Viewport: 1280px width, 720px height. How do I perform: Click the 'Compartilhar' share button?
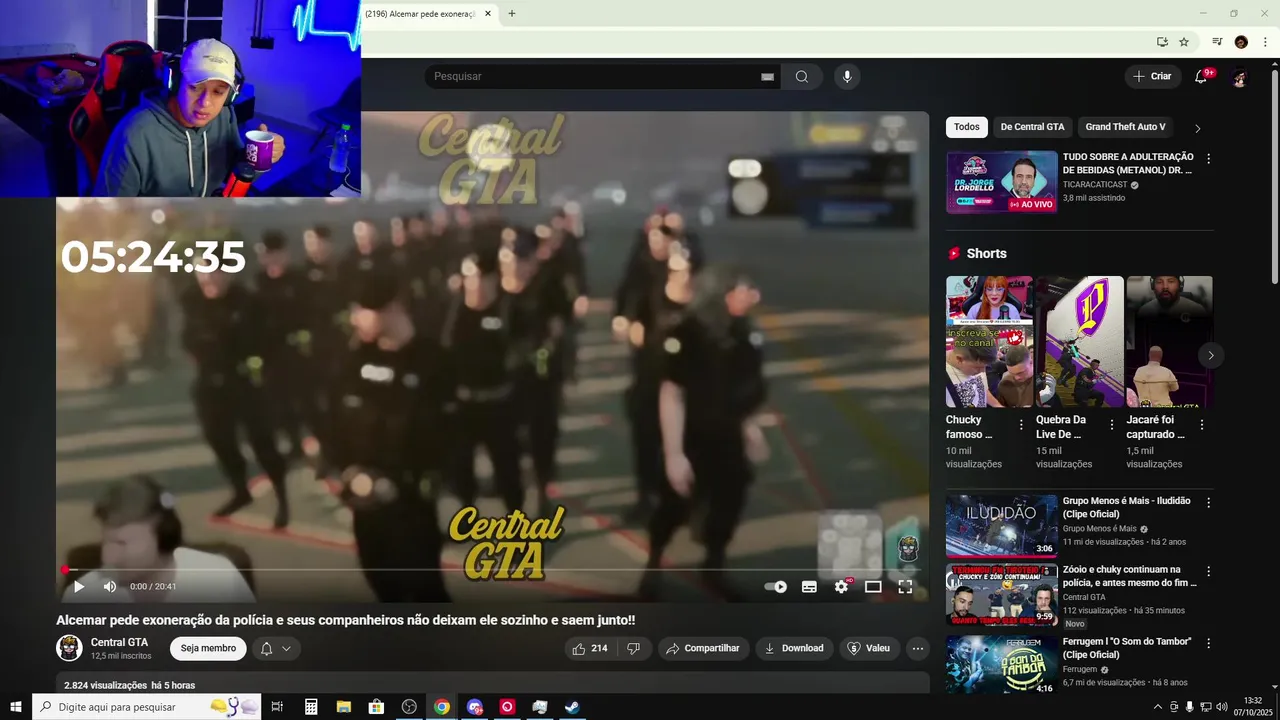point(703,648)
